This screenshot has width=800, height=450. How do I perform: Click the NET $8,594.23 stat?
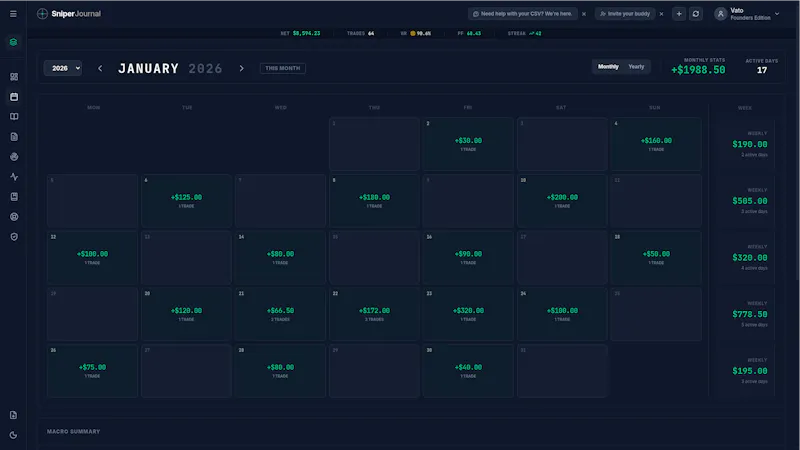pos(300,33)
